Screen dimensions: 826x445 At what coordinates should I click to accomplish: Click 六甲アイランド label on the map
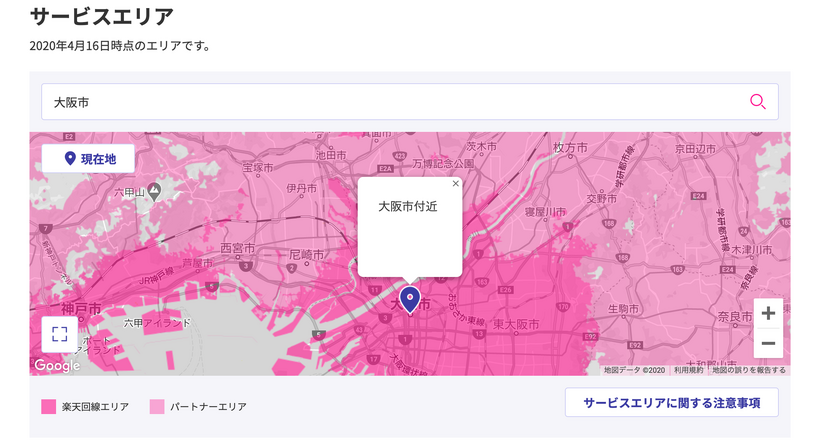click(157, 323)
